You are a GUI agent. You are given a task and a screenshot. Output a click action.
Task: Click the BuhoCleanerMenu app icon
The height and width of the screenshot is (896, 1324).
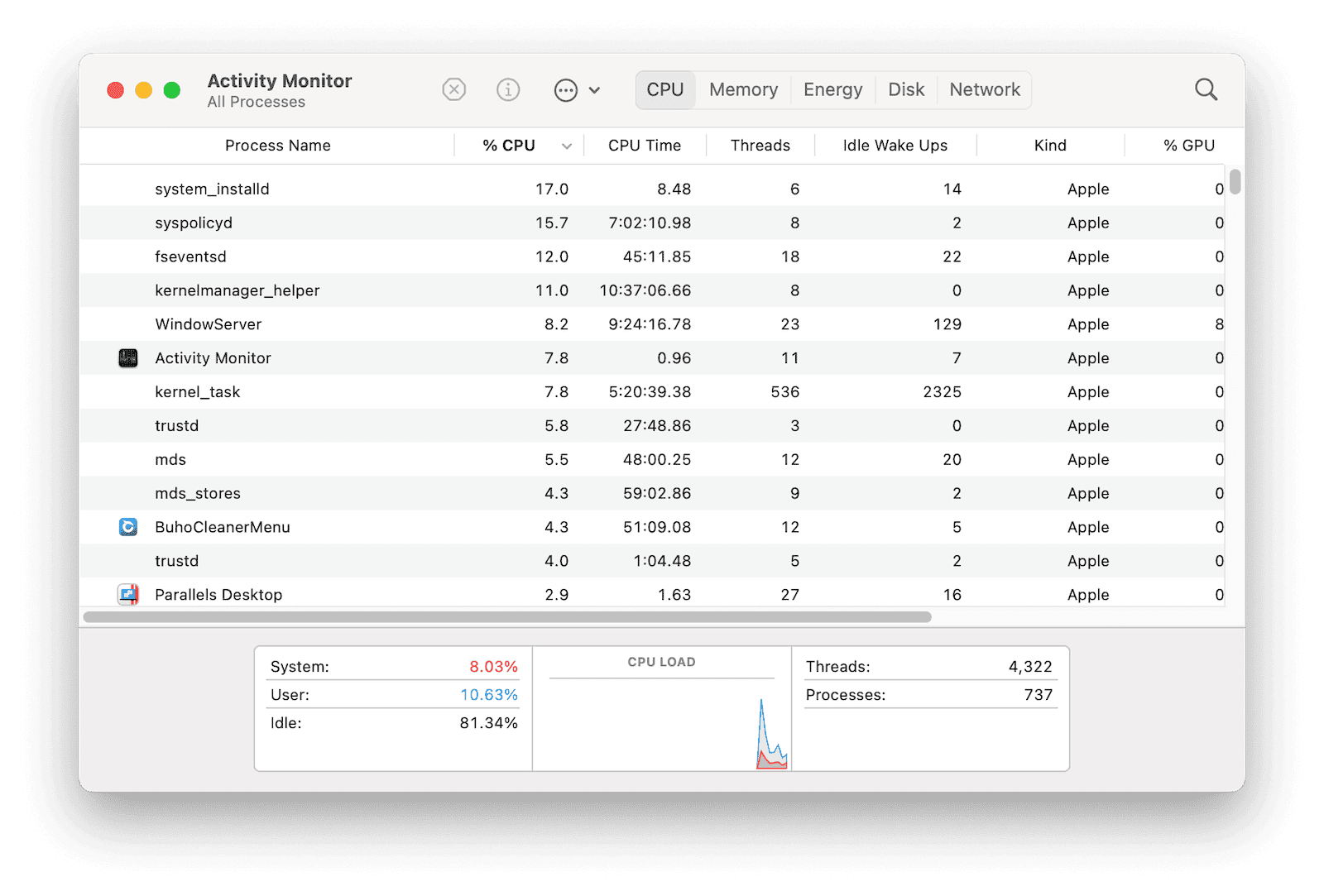click(128, 527)
